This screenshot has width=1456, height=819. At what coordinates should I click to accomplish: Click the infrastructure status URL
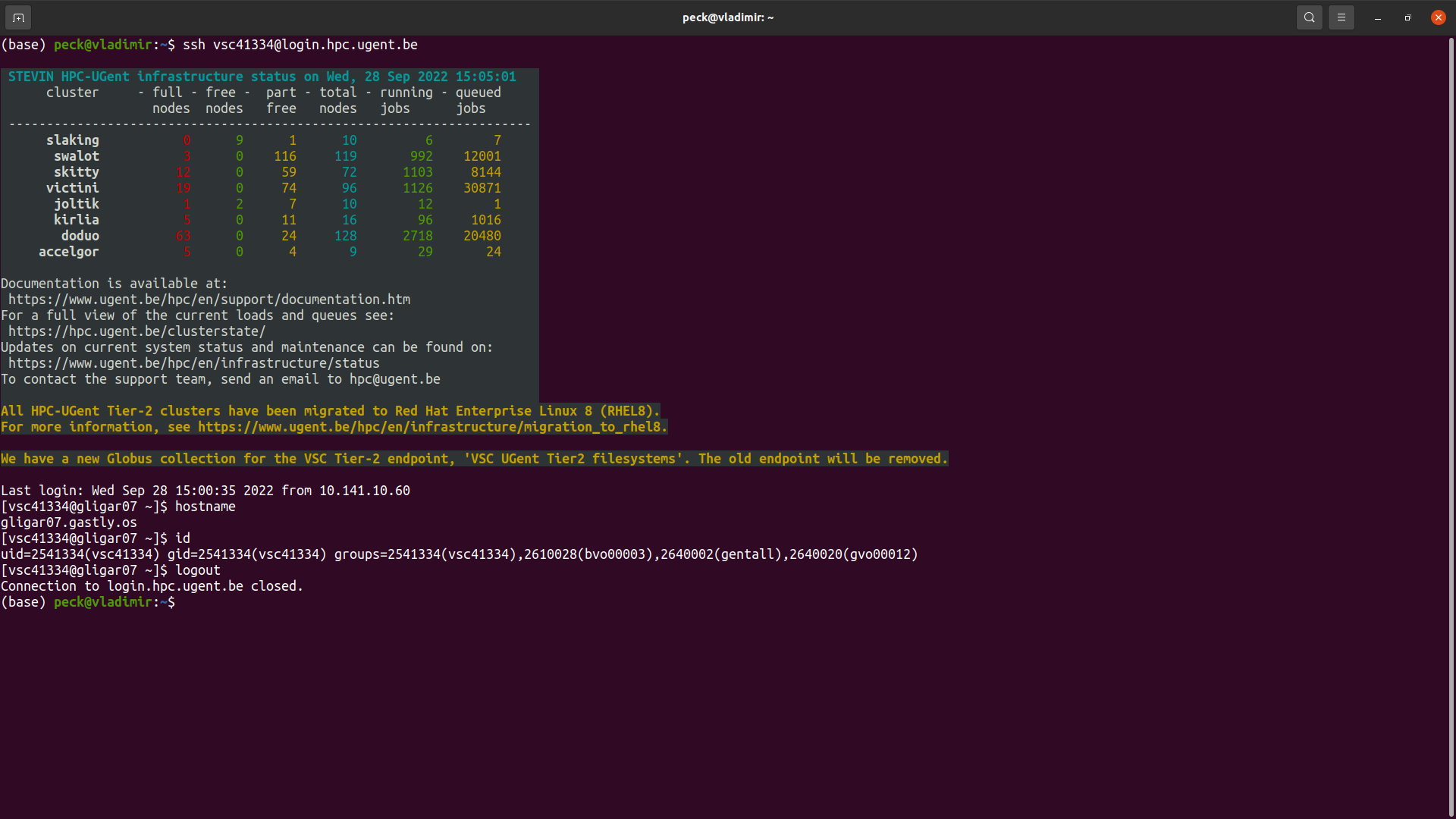point(194,362)
